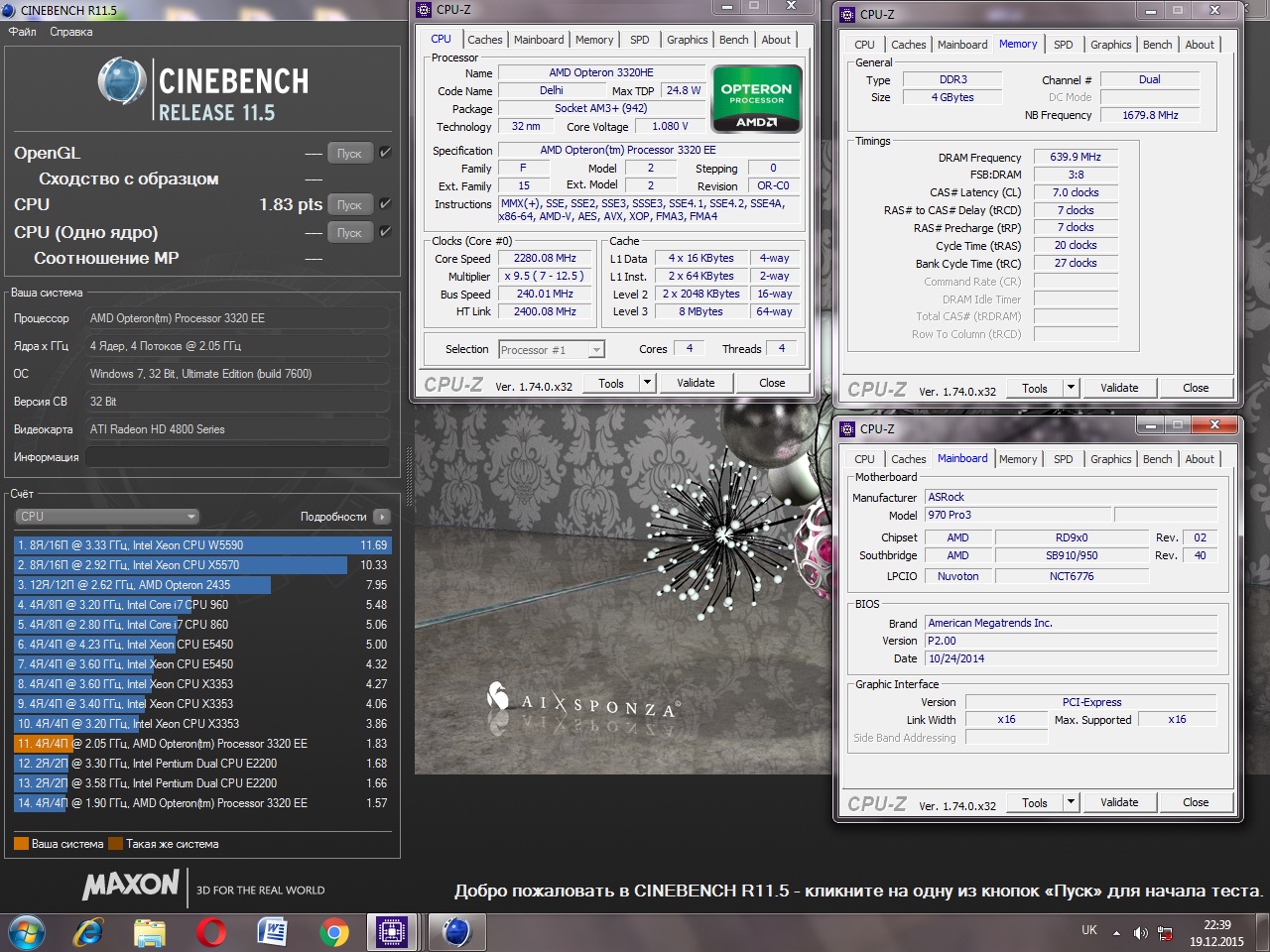
Task: Click Validate in the Mainboard window
Action: pyautogui.click(x=1119, y=802)
